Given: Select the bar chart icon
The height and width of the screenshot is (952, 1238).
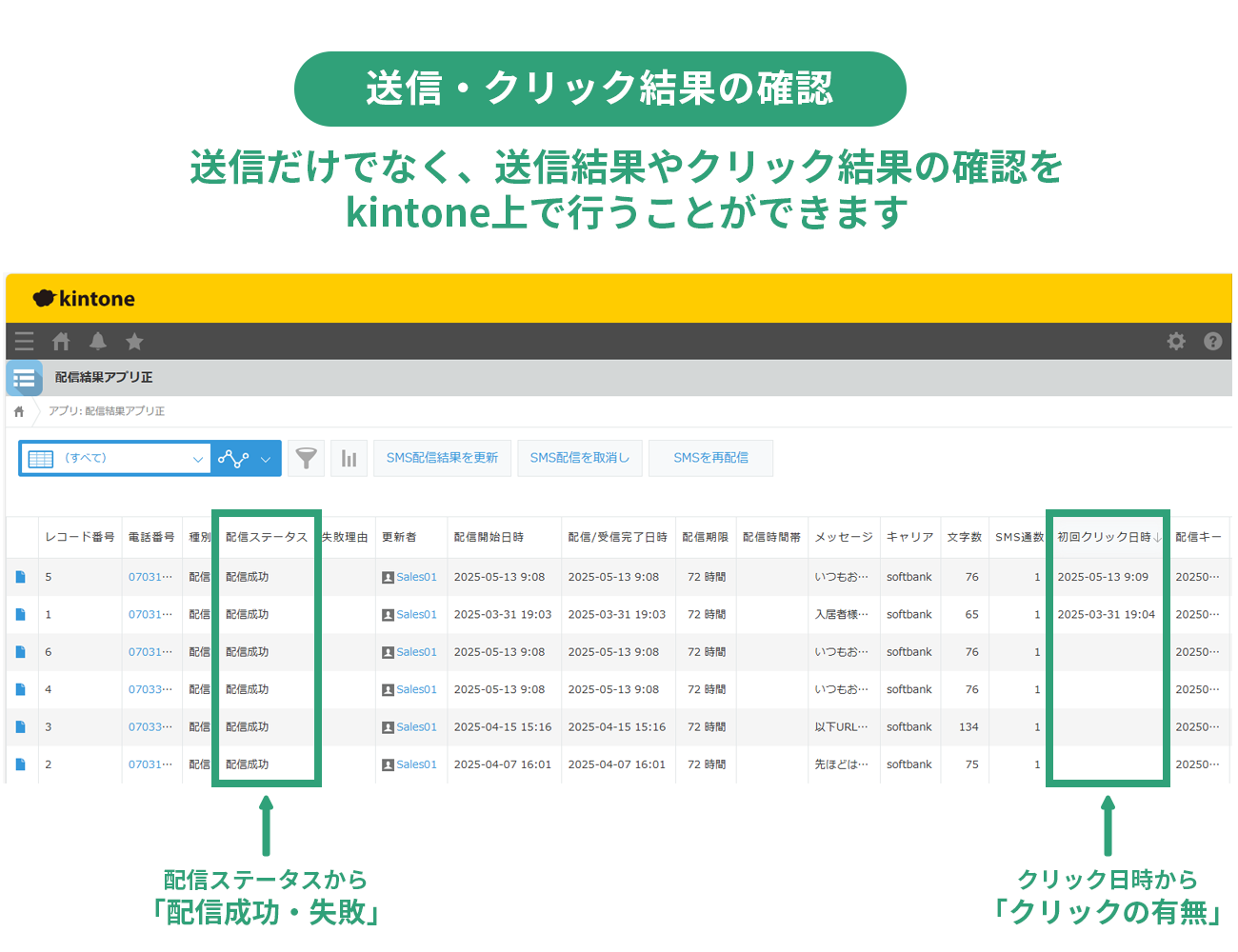Looking at the screenshot, I should 349,458.
